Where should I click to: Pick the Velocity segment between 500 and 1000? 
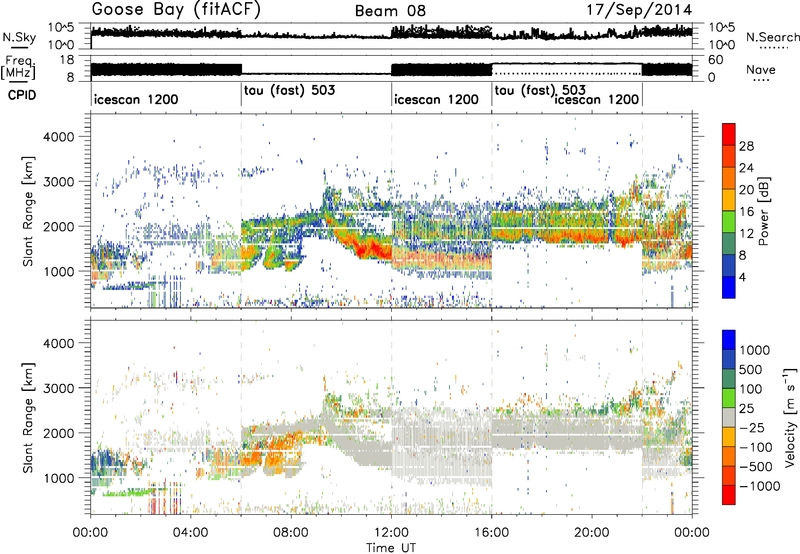729,359
